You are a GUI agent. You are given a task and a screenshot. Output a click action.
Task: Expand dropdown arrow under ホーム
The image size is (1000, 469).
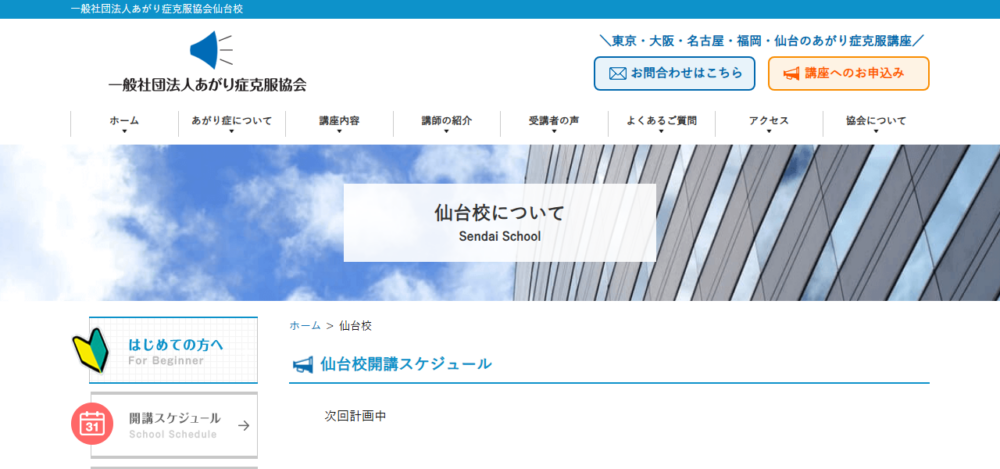tap(124, 131)
